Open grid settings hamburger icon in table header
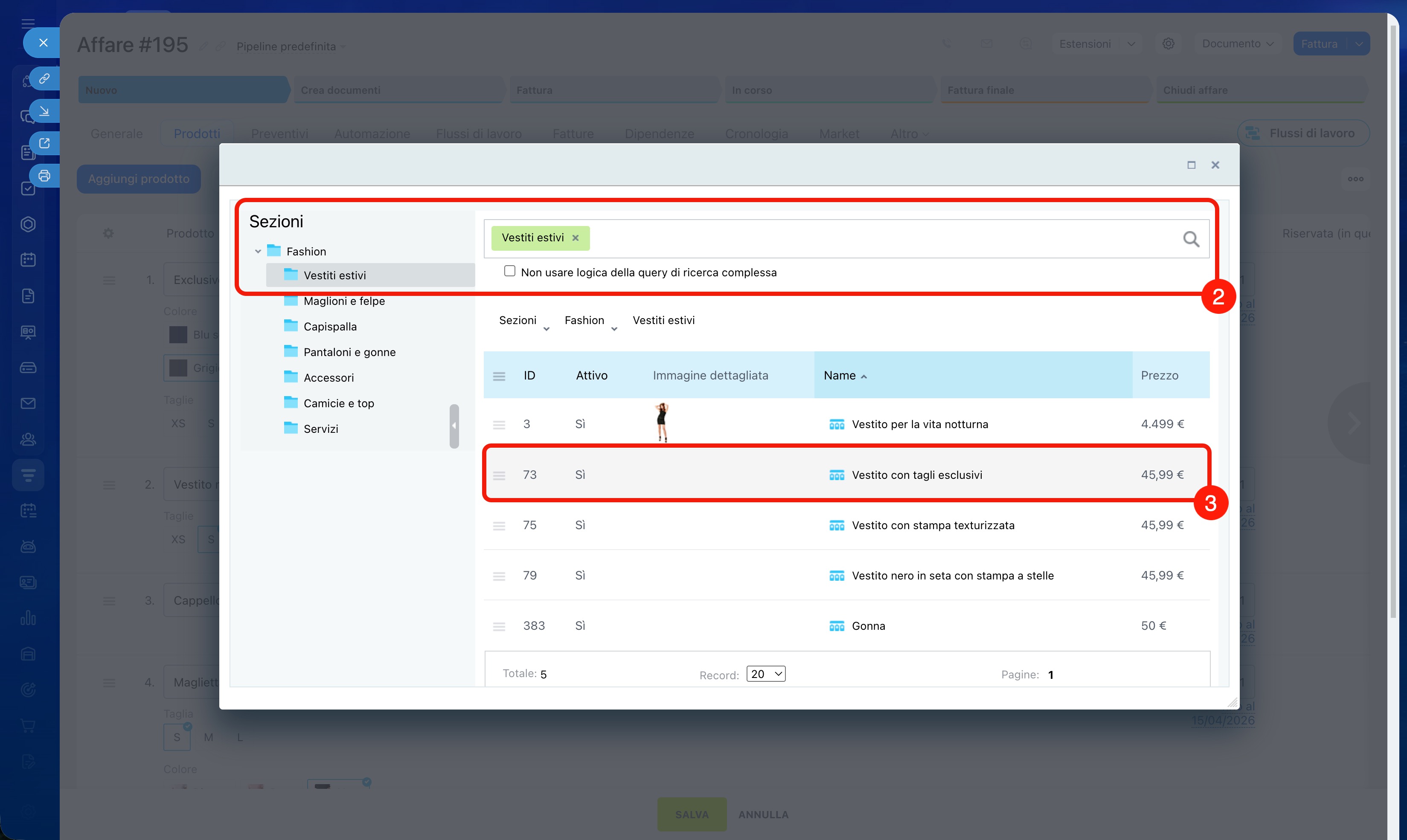The image size is (1407, 840). pyautogui.click(x=499, y=376)
